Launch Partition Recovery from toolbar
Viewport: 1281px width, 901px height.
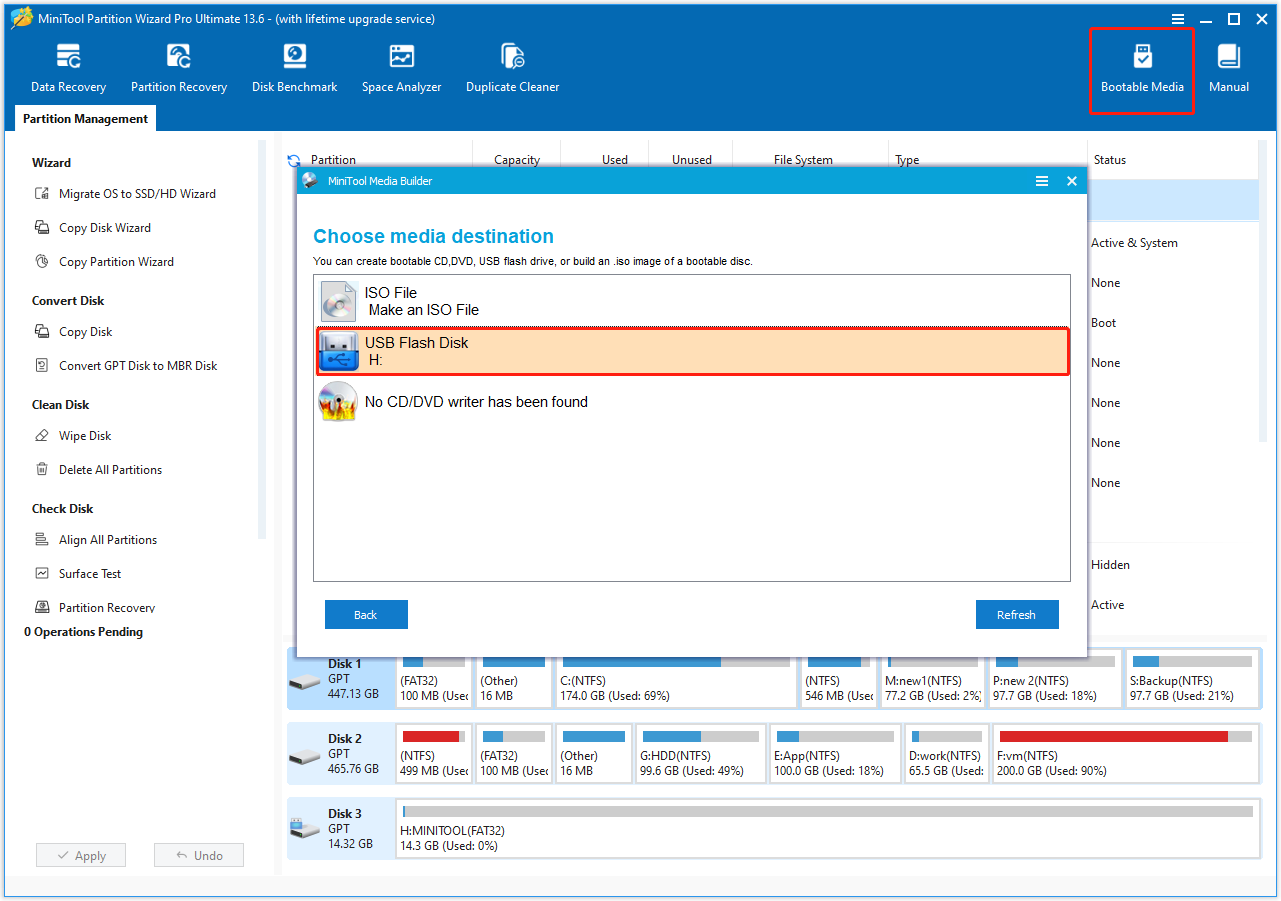179,69
